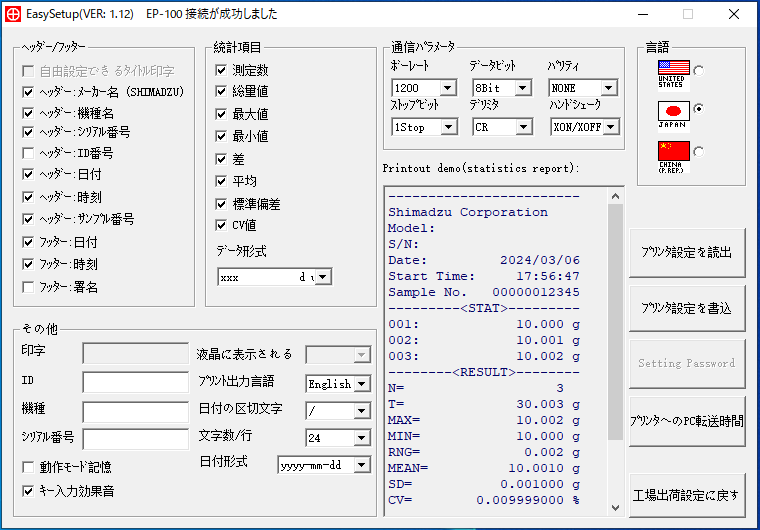Open ハンドシェーク dropdown showing XON/XOFF

[585, 127]
